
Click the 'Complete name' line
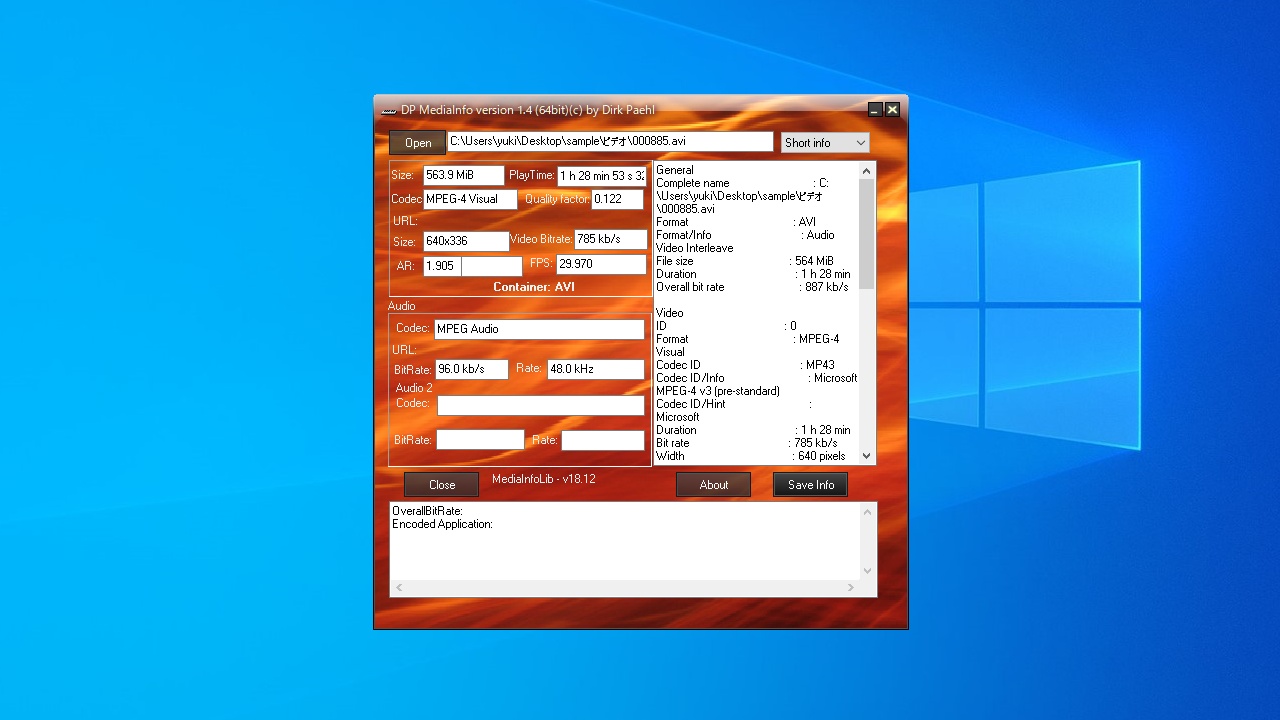742,183
